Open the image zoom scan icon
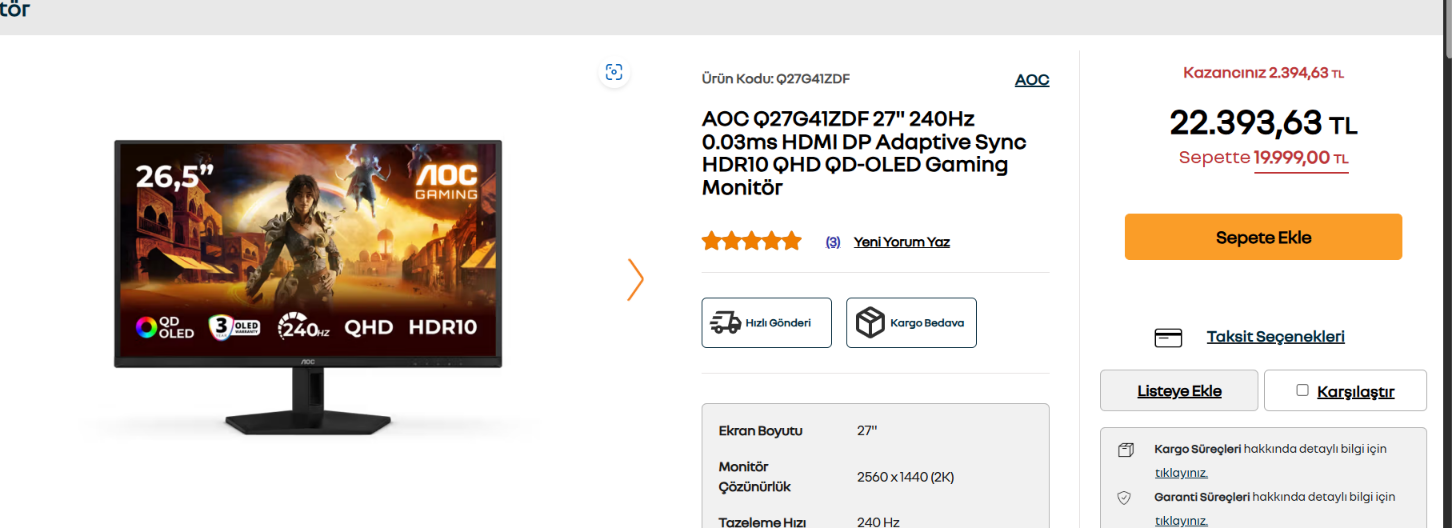The height and width of the screenshot is (528, 1452). click(614, 72)
